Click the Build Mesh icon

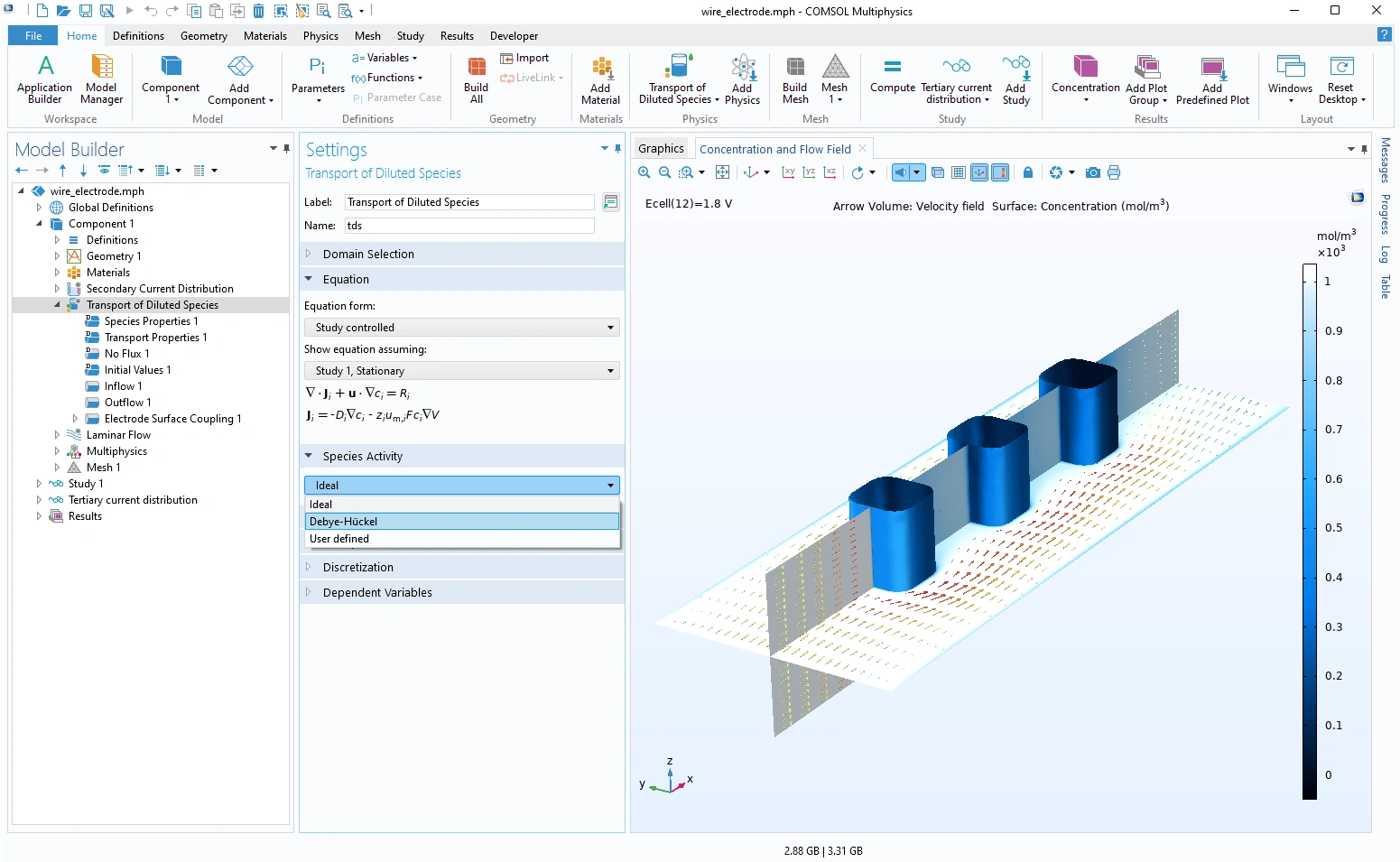pos(794,79)
